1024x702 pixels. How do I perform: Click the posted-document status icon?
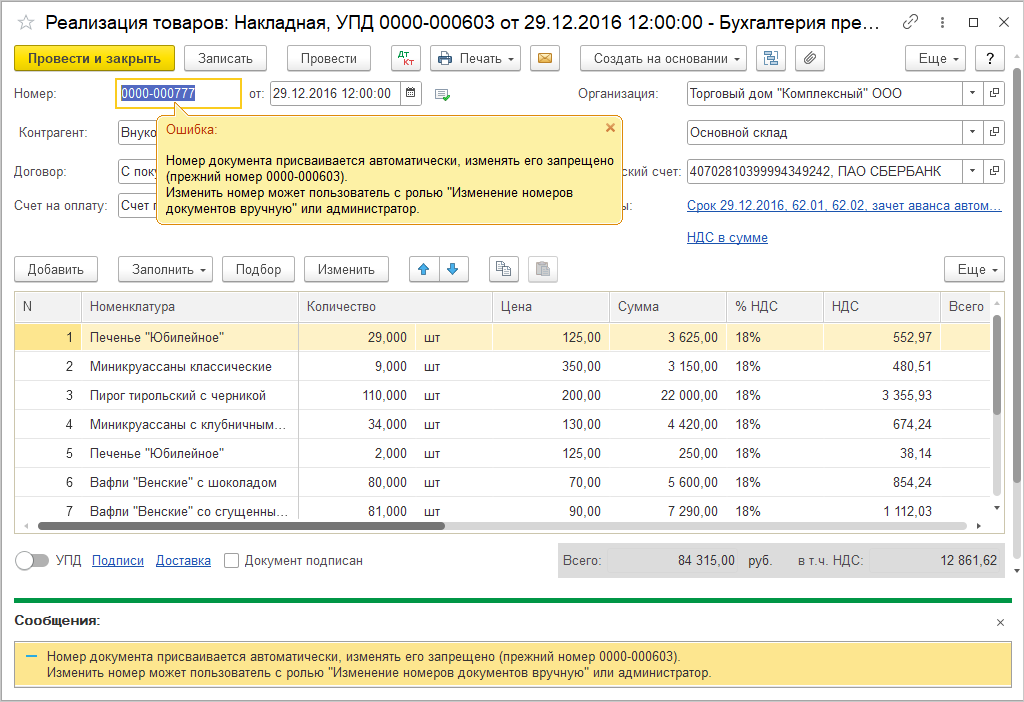point(442,95)
